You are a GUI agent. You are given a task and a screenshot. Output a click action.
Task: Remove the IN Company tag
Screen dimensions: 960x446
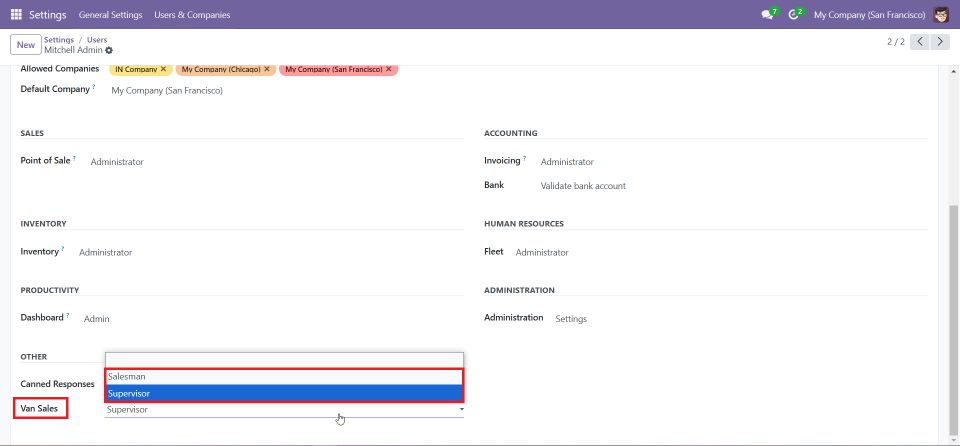(x=163, y=69)
